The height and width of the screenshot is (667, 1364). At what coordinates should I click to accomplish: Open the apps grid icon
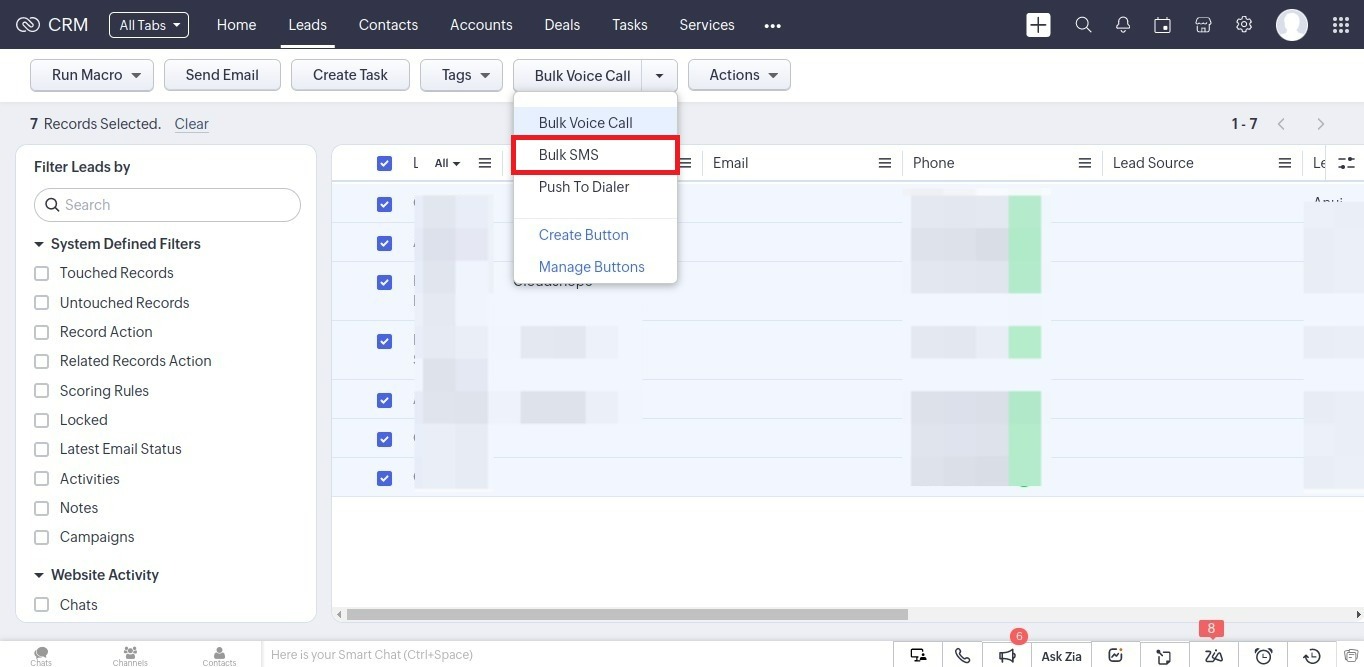1341,25
